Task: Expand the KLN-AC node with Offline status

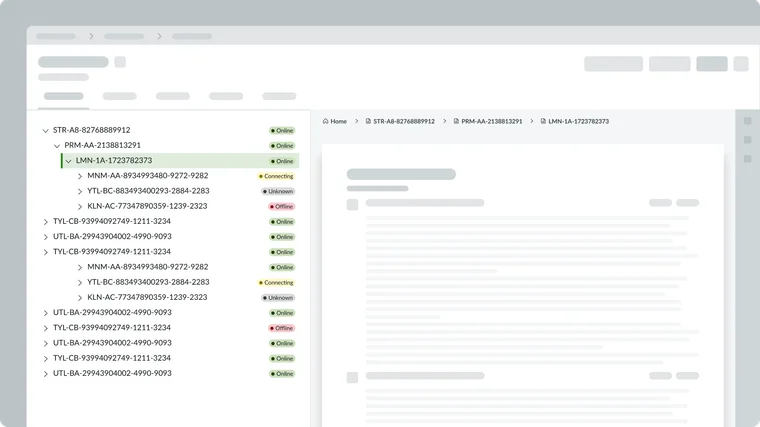Action: click(80, 206)
